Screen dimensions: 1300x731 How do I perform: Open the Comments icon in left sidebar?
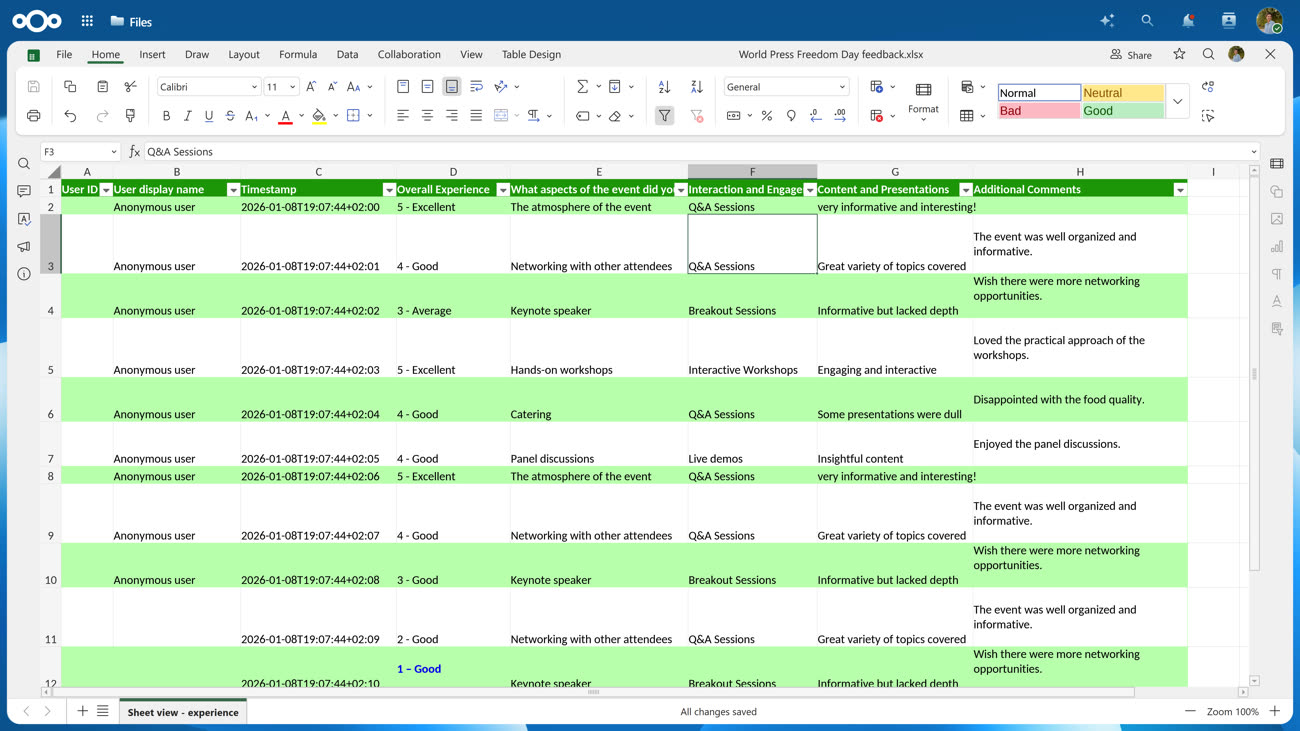pos(24,191)
